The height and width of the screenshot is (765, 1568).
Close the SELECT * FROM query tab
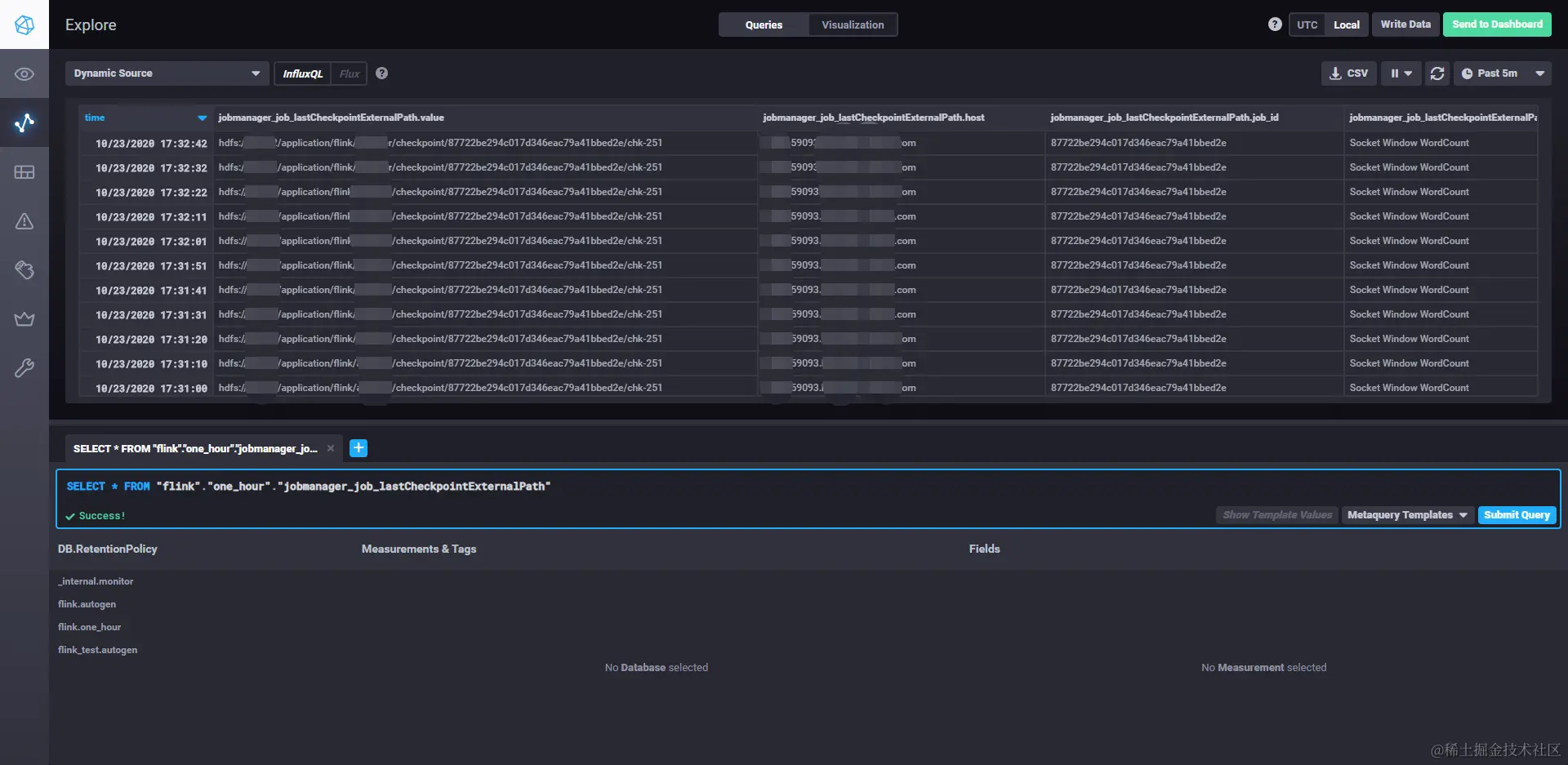point(331,448)
